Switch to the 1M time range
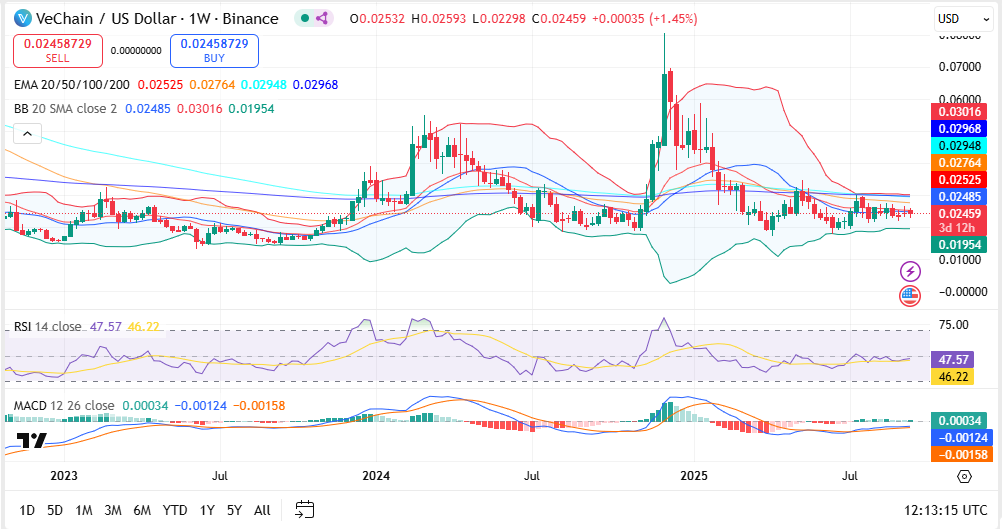Image resolution: width=1002 pixels, height=529 pixels. coord(84,510)
